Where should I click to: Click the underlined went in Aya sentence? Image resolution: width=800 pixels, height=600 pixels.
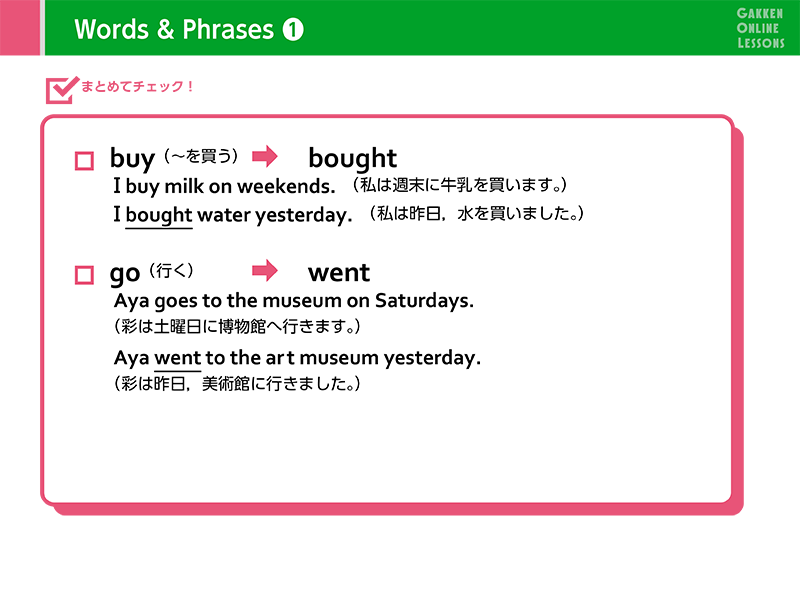coord(178,357)
